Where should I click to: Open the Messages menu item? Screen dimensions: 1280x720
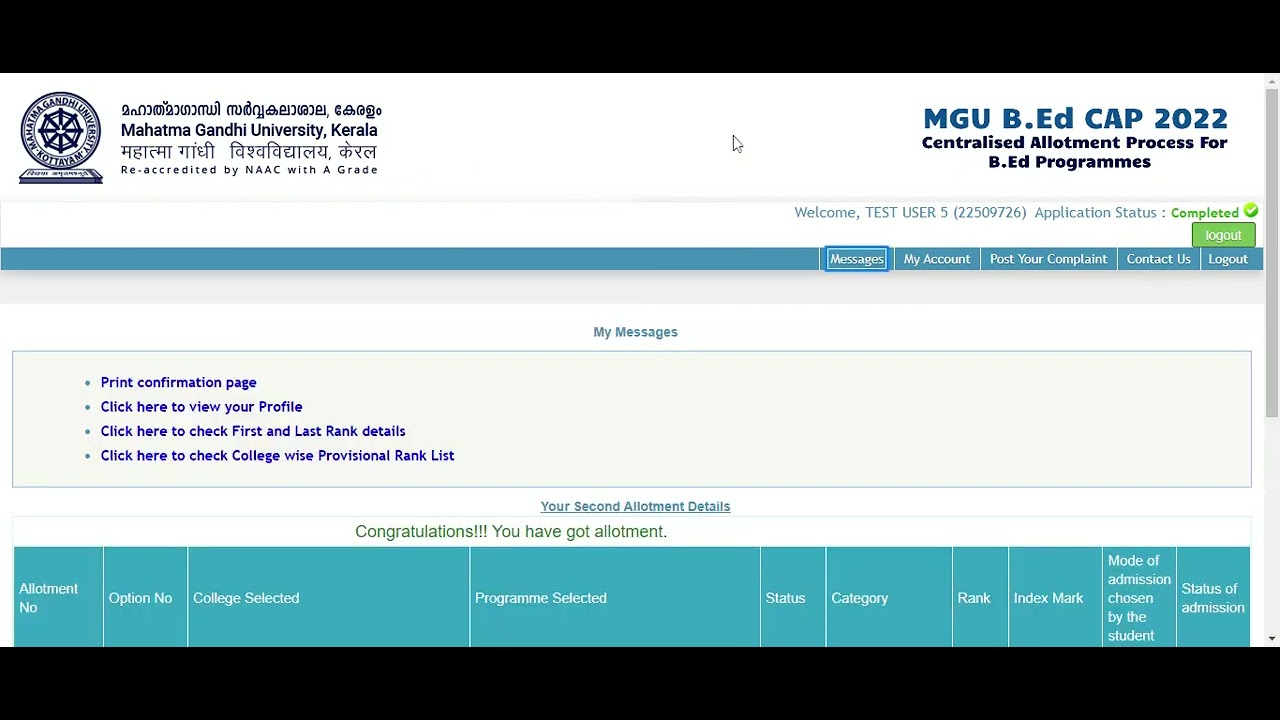coord(857,259)
